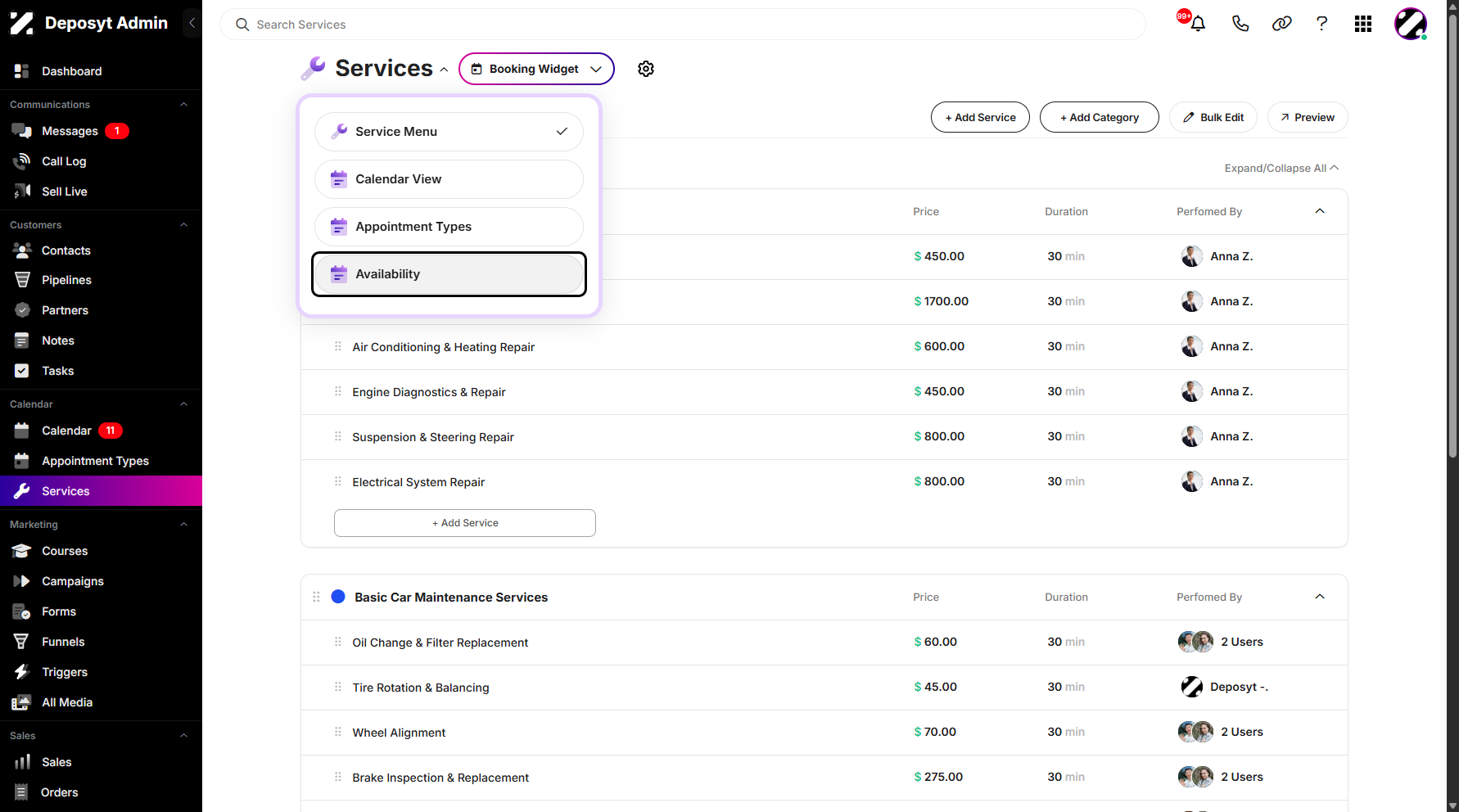
Task: Click Expand/Collapse All toggle
Action: [1281, 168]
